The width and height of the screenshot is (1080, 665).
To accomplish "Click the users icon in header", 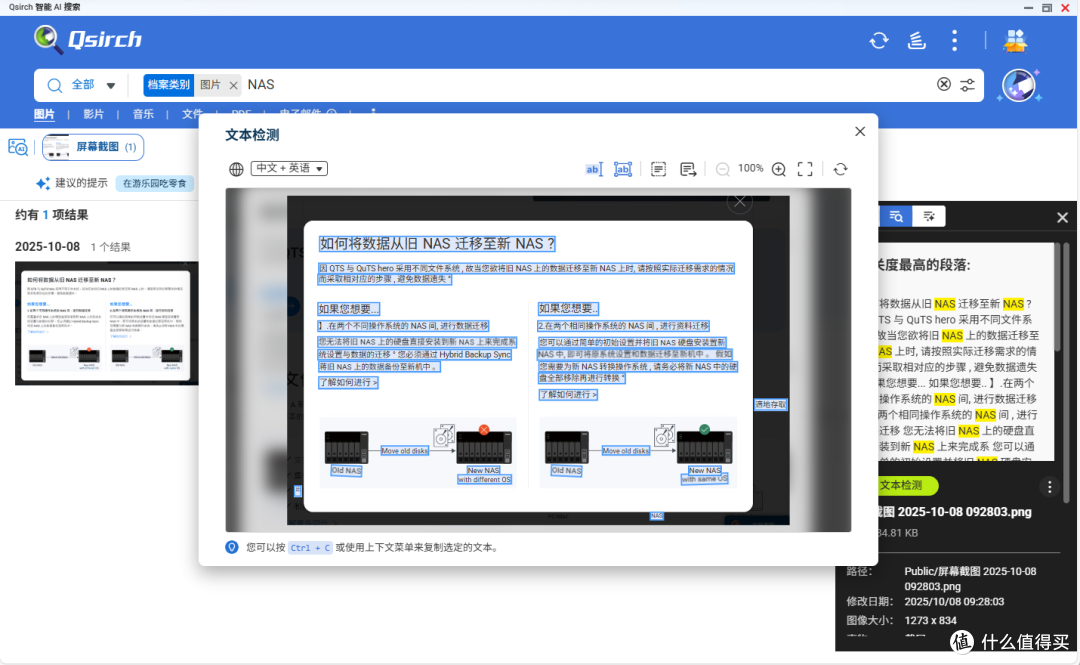I will [x=1015, y=41].
